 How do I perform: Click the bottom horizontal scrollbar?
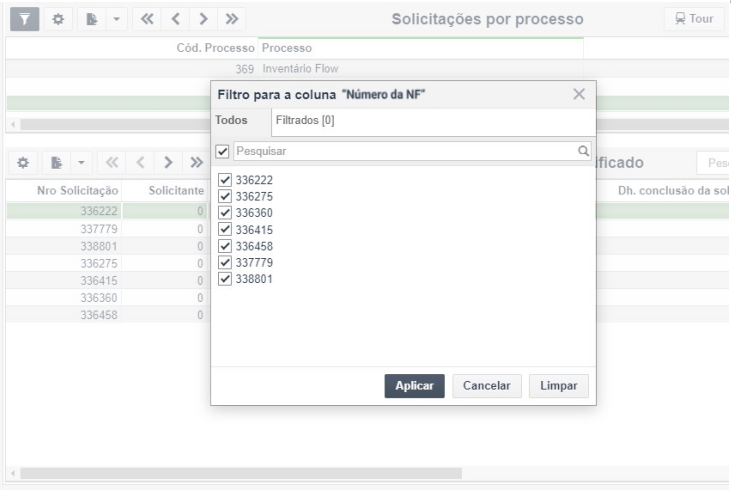point(241,474)
